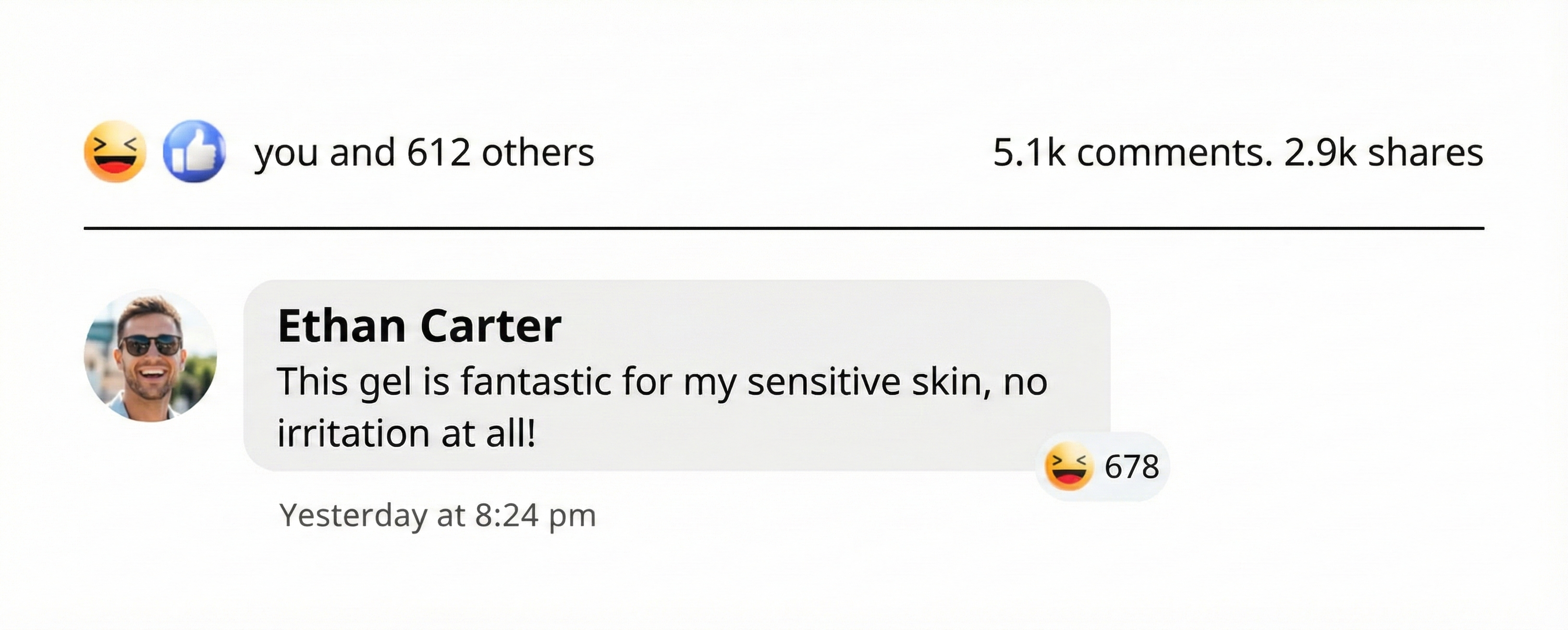View the 2.9k shares list
This screenshot has height=630, width=1568.
coord(1384,152)
